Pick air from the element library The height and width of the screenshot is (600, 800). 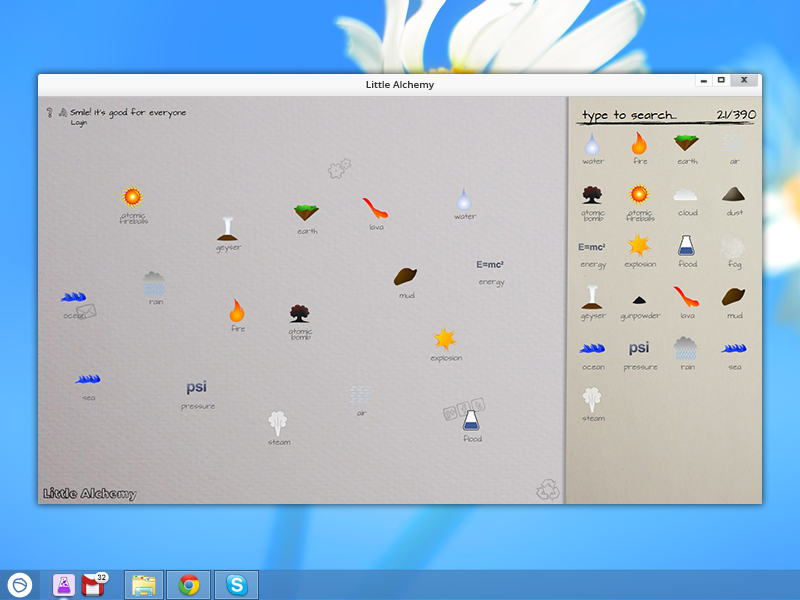point(734,149)
